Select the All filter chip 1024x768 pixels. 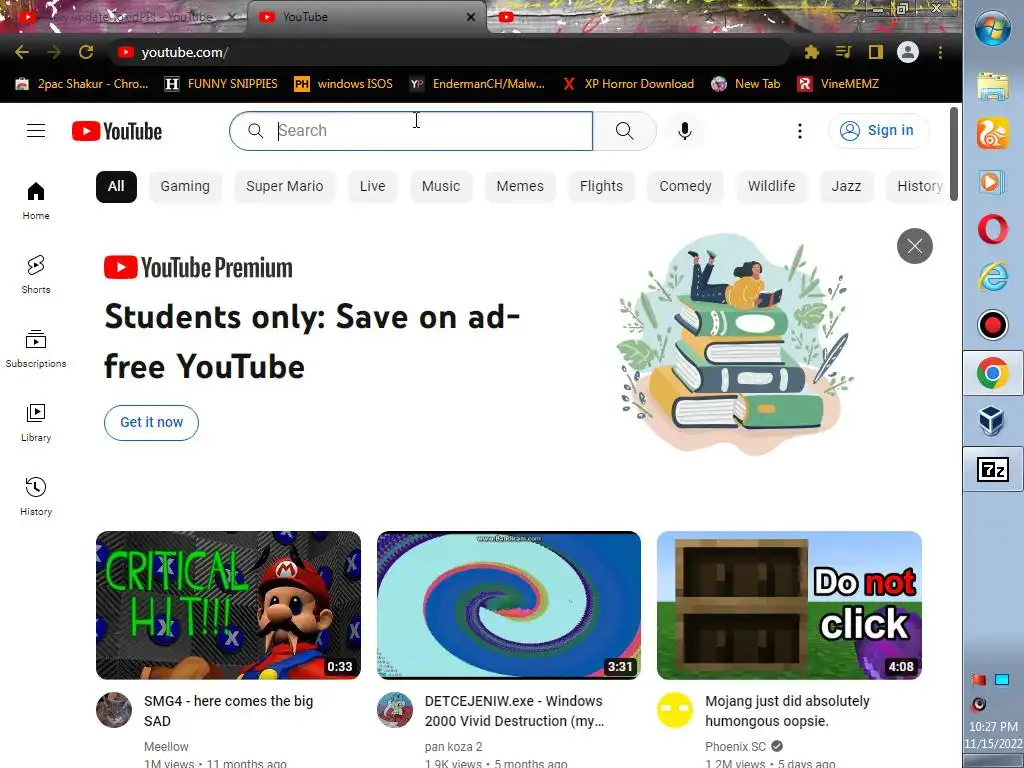coord(116,187)
